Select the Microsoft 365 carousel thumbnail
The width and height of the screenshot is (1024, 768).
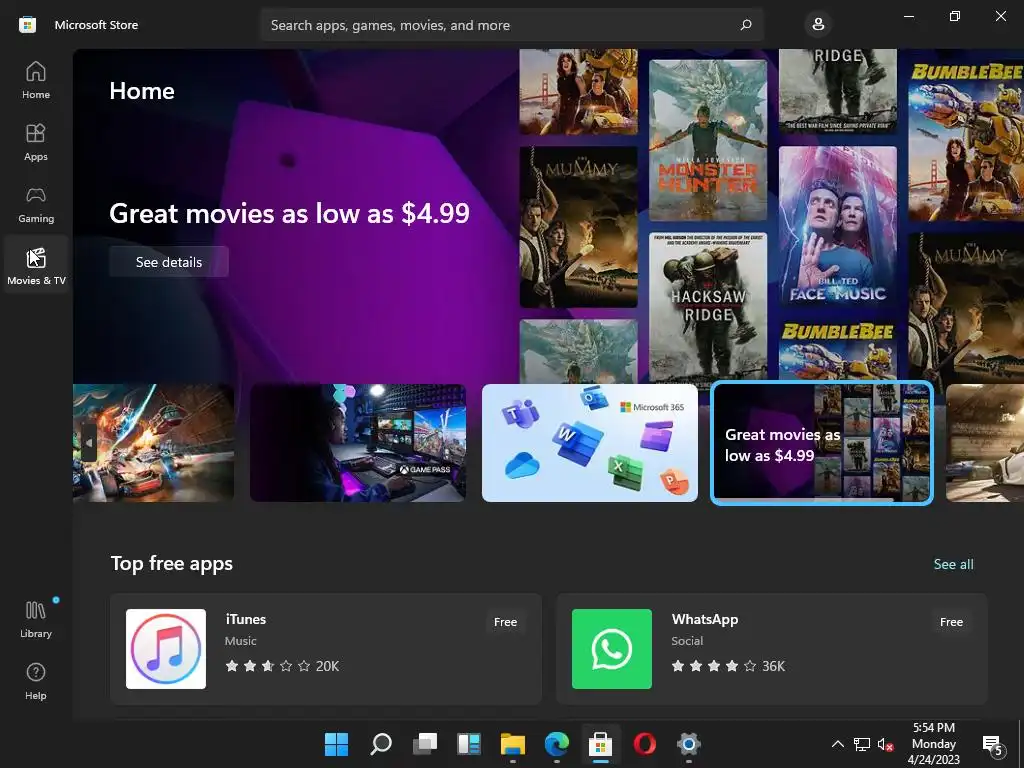pyautogui.click(x=590, y=443)
